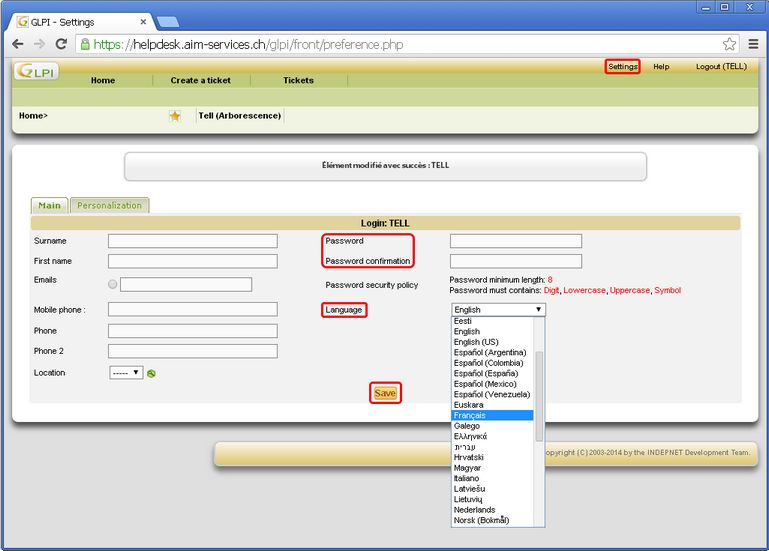The width and height of the screenshot is (769, 551).
Task: Click the GLPI logo
Action: coord(36,71)
